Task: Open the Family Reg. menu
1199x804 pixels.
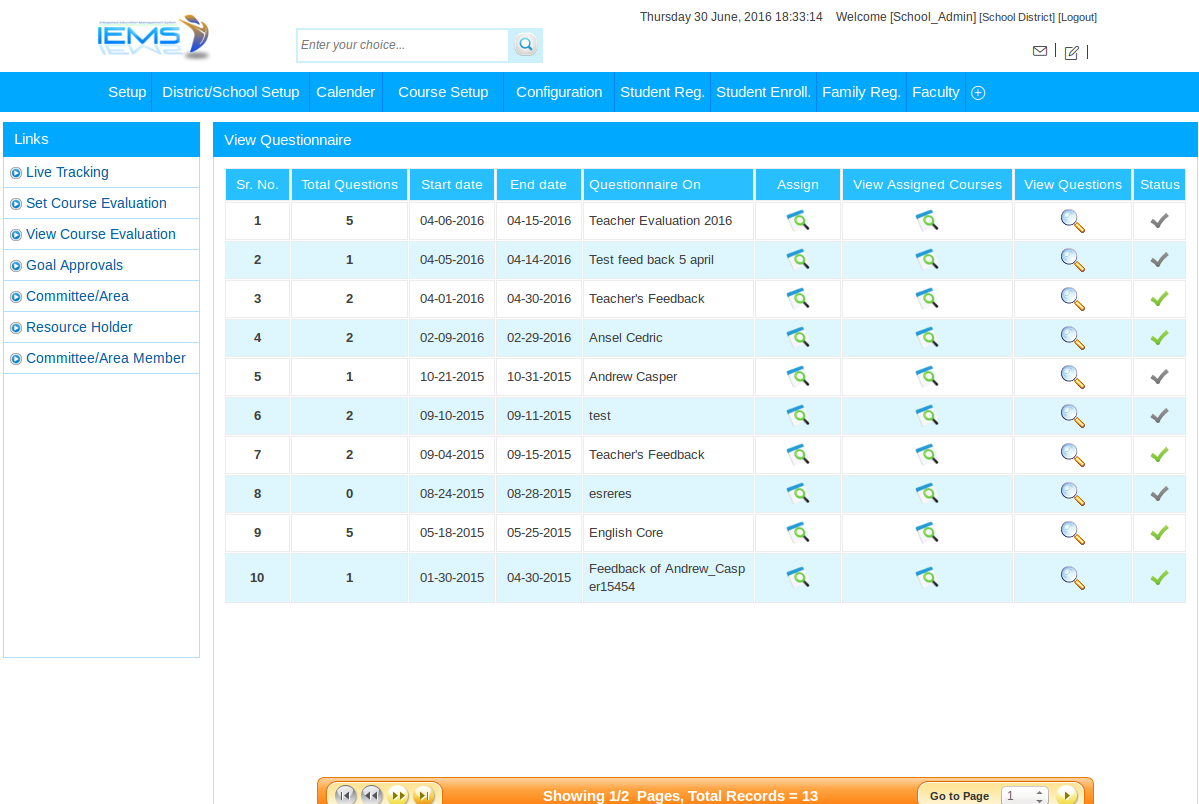Action: pyautogui.click(x=861, y=93)
